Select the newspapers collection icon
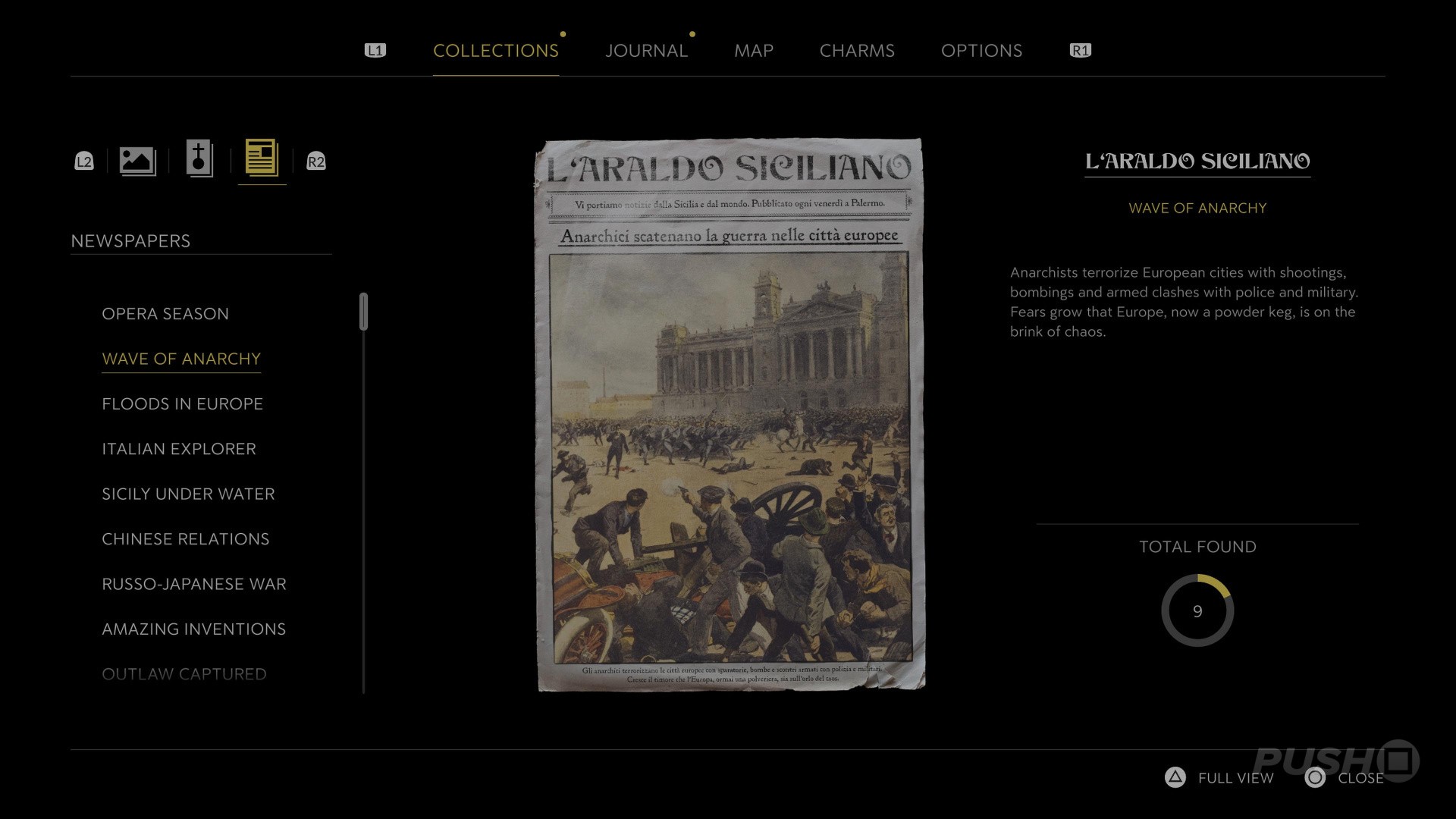 click(262, 158)
